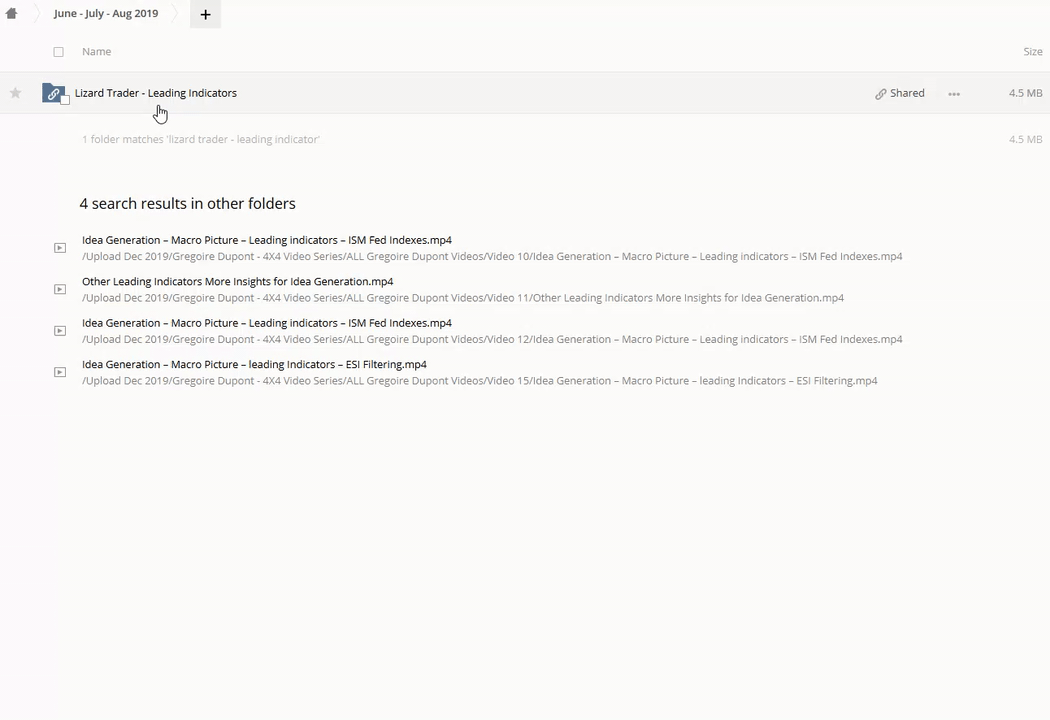Image resolution: width=1050 pixels, height=720 pixels.
Task: Click video icon for Video 10 ISM Fed Indexes
Action: [x=60, y=248]
